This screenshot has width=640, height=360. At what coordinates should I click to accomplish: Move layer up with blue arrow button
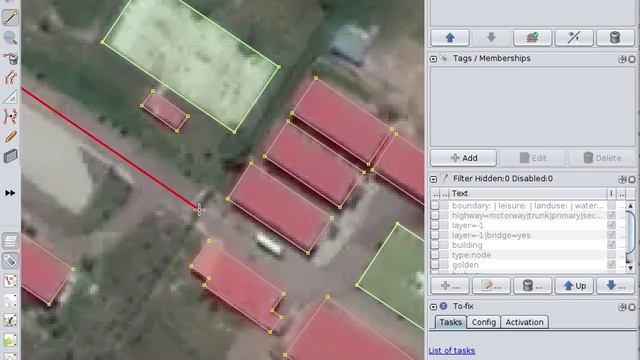tap(450, 38)
